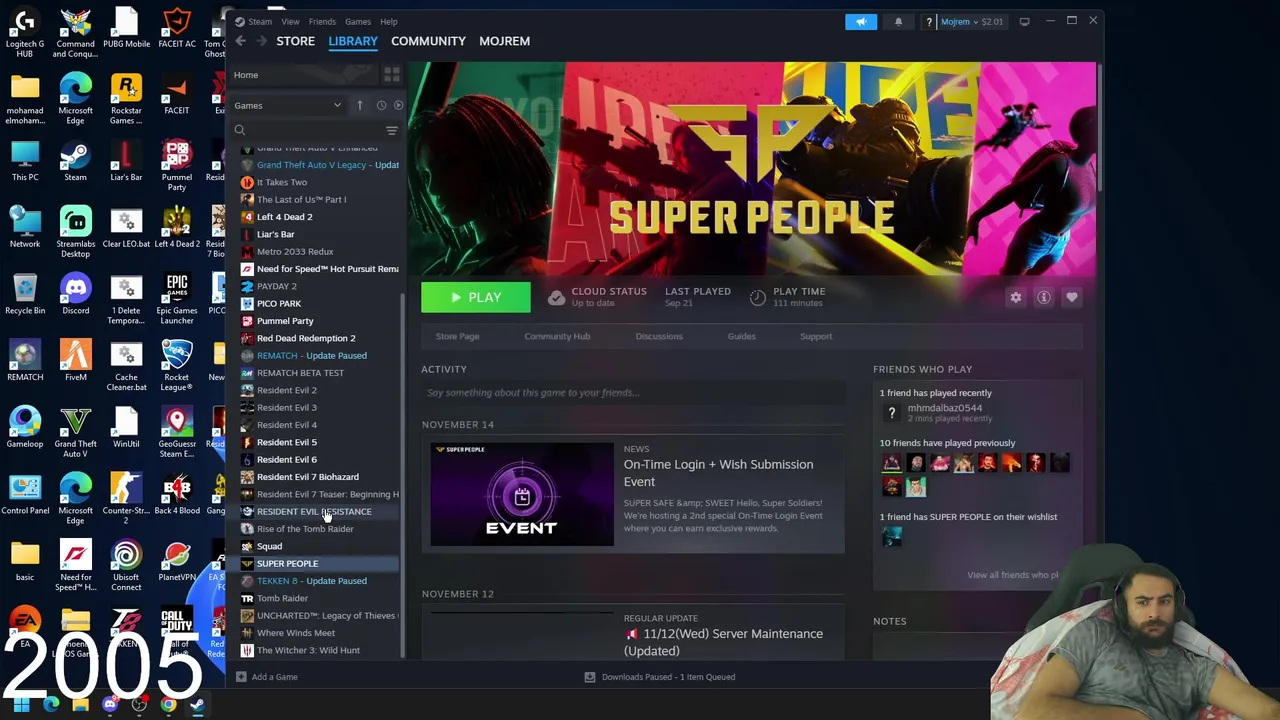
Task: Open the Help menu
Action: point(389,21)
